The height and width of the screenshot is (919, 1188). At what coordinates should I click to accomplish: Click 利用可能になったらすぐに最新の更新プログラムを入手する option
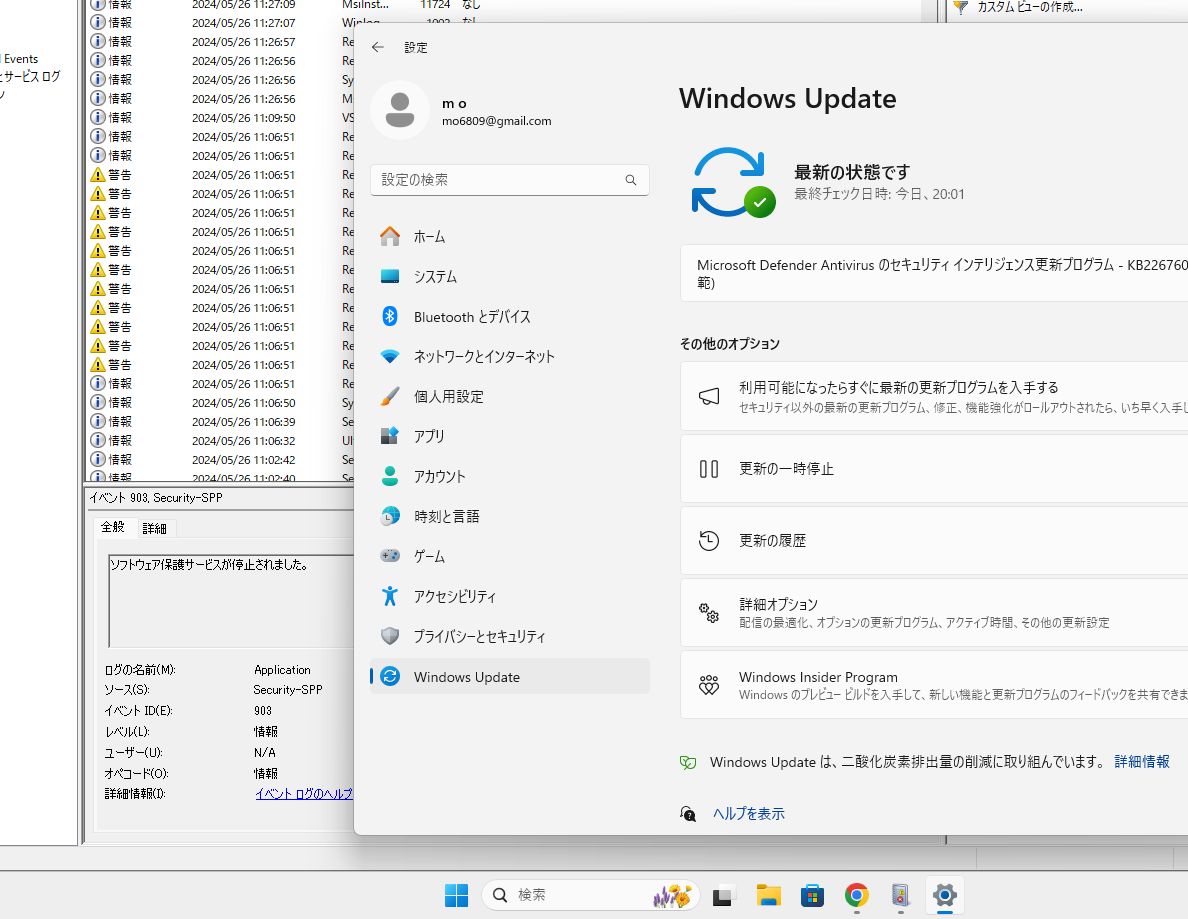pos(934,396)
